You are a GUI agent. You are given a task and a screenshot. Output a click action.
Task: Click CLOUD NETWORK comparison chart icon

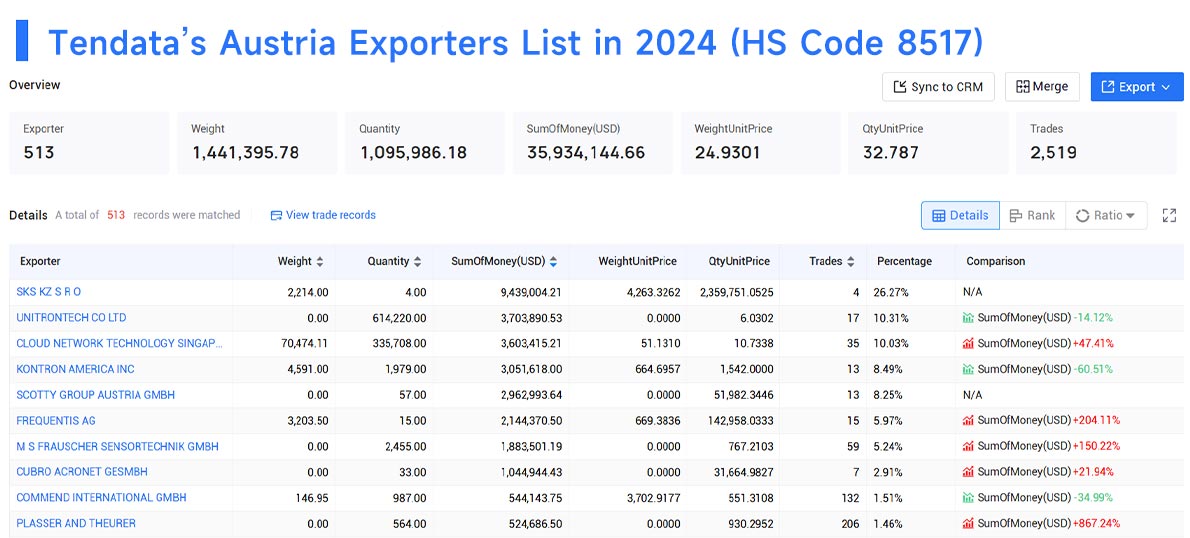968,343
